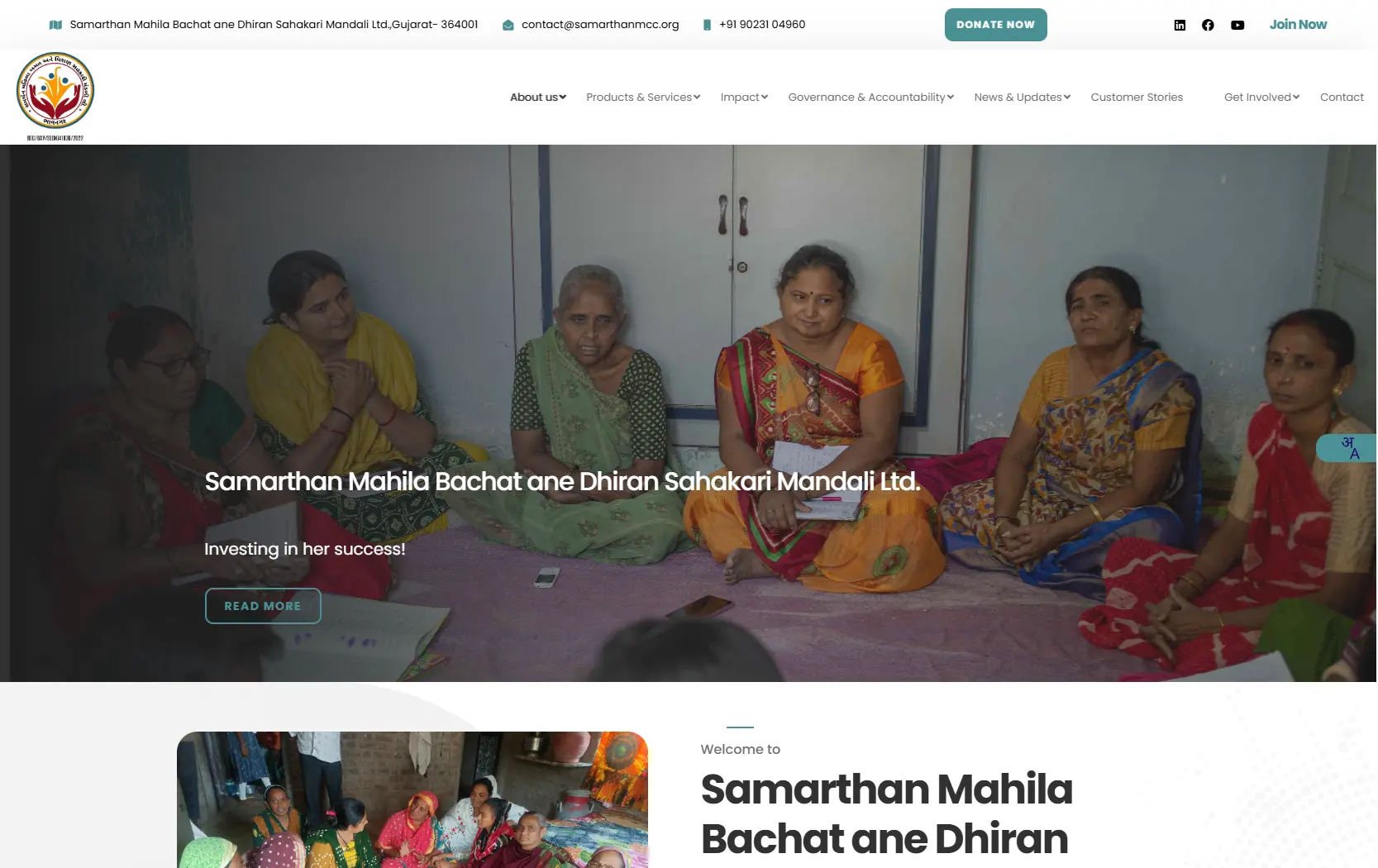Click the language translate icon
This screenshot has height=868, width=1378.
[1347, 448]
